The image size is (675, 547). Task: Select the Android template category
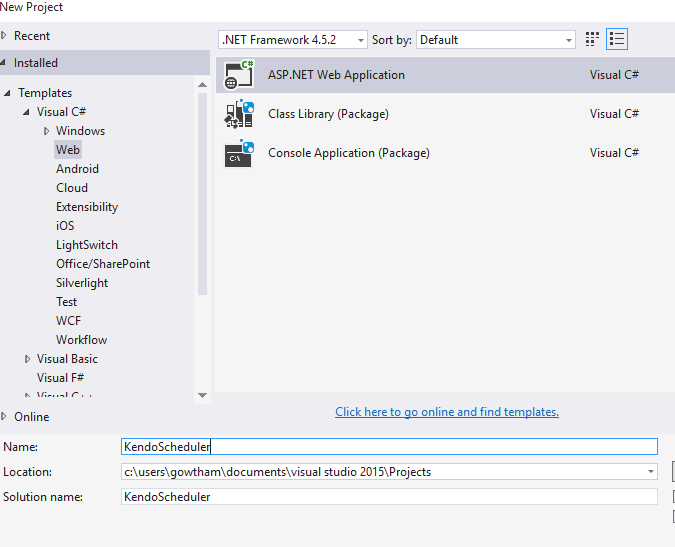click(77, 169)
